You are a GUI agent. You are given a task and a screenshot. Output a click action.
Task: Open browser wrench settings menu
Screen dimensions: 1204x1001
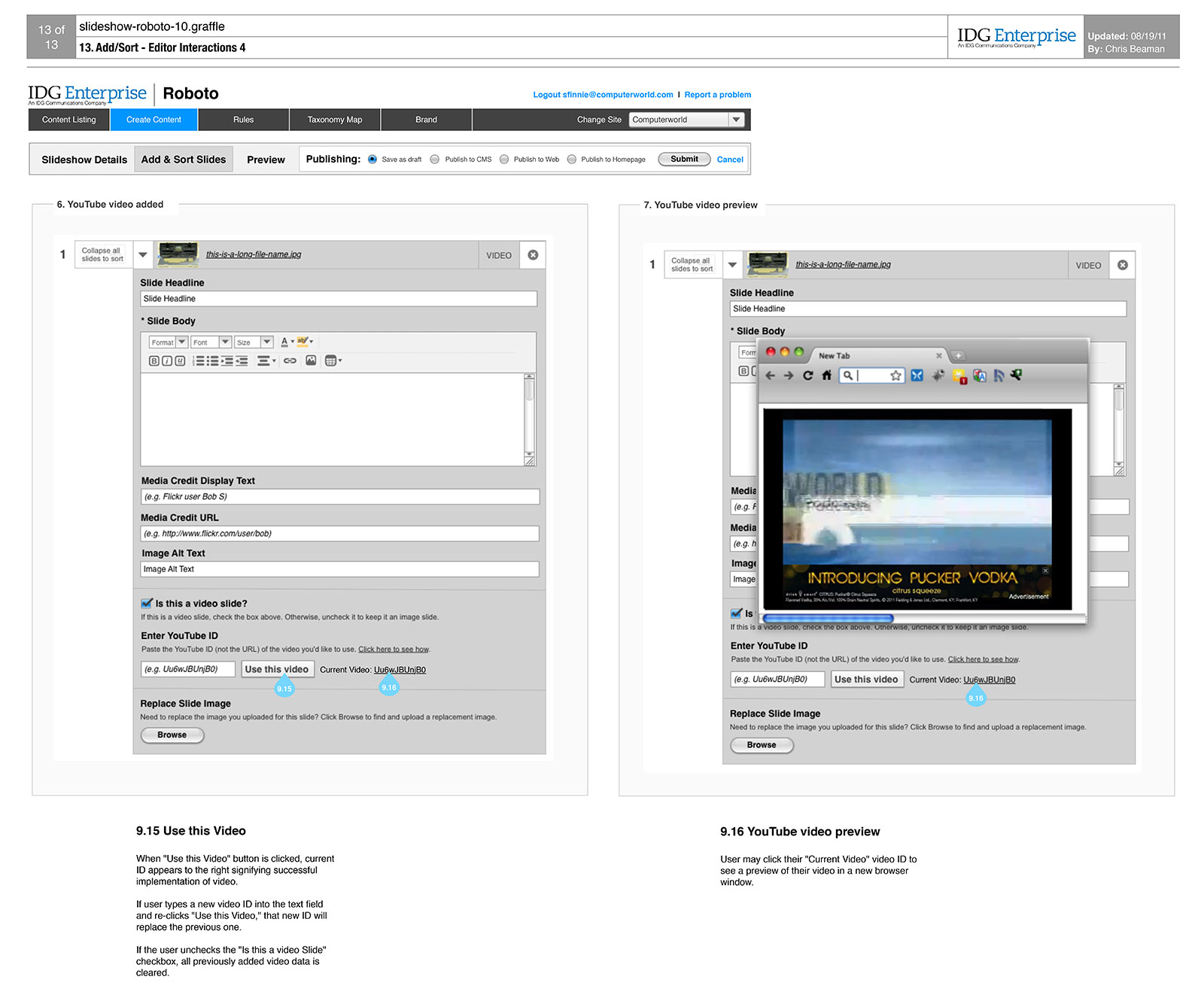1017,375
